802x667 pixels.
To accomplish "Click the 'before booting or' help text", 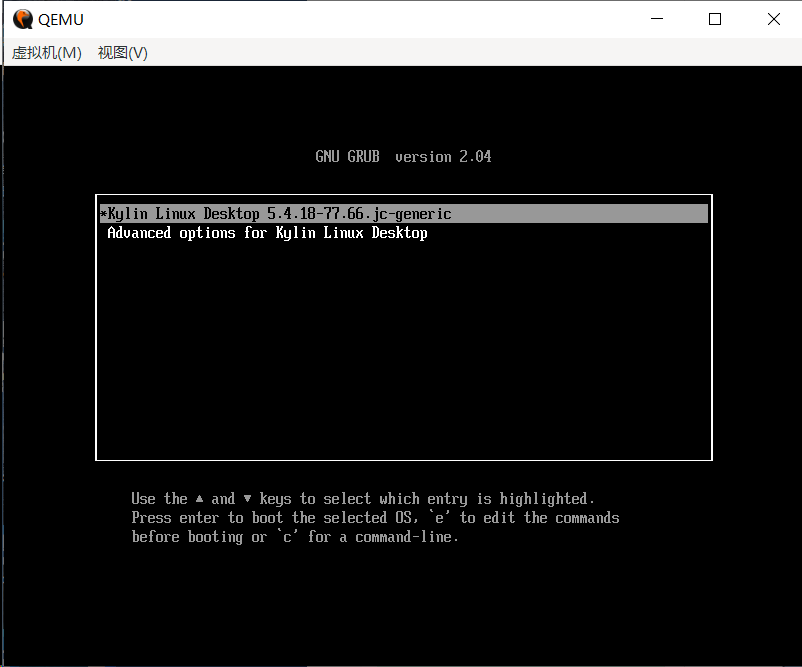I will click(x=199, y=537).
